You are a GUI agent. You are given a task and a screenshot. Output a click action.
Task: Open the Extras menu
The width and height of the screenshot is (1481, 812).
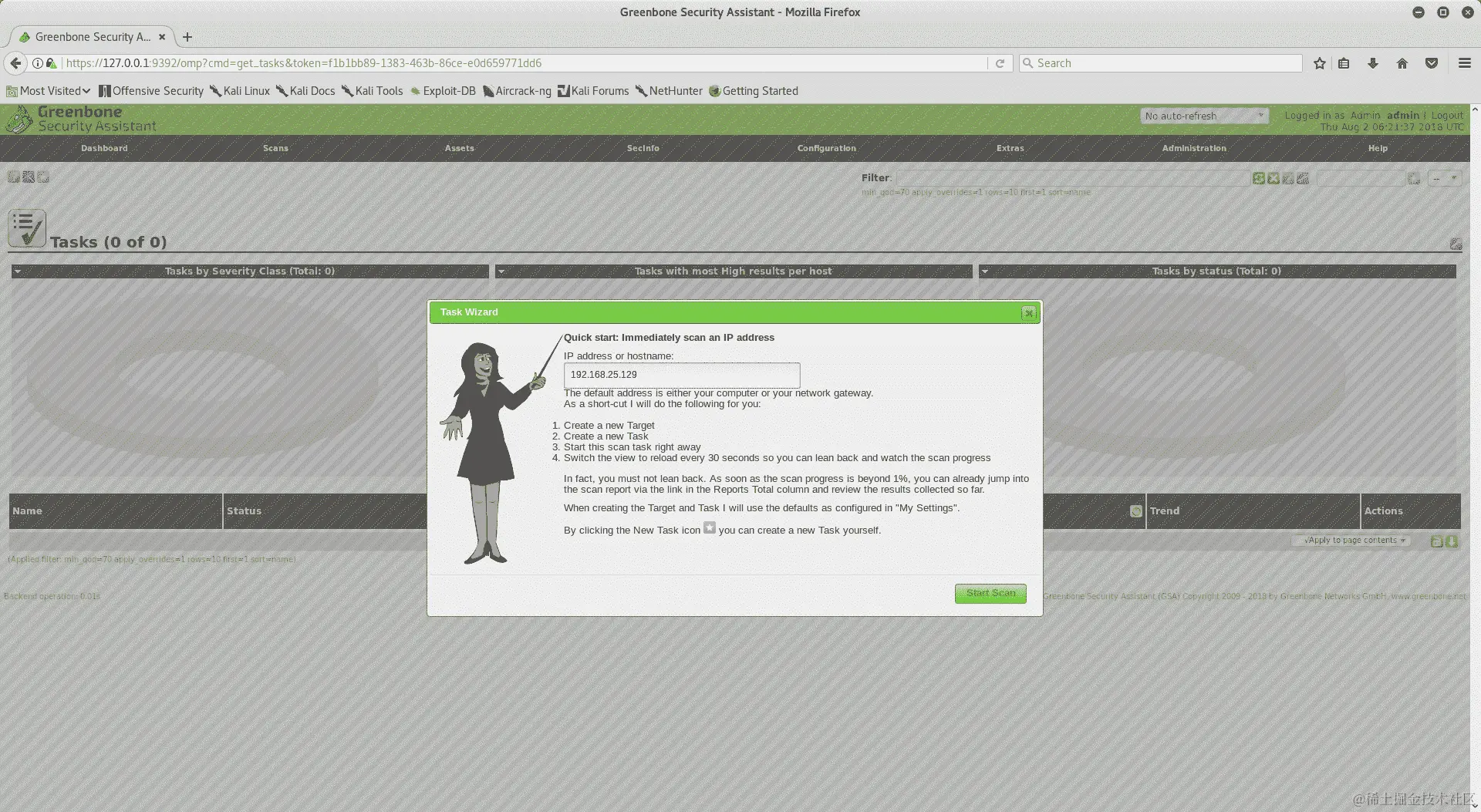(x=1010, y=148)
